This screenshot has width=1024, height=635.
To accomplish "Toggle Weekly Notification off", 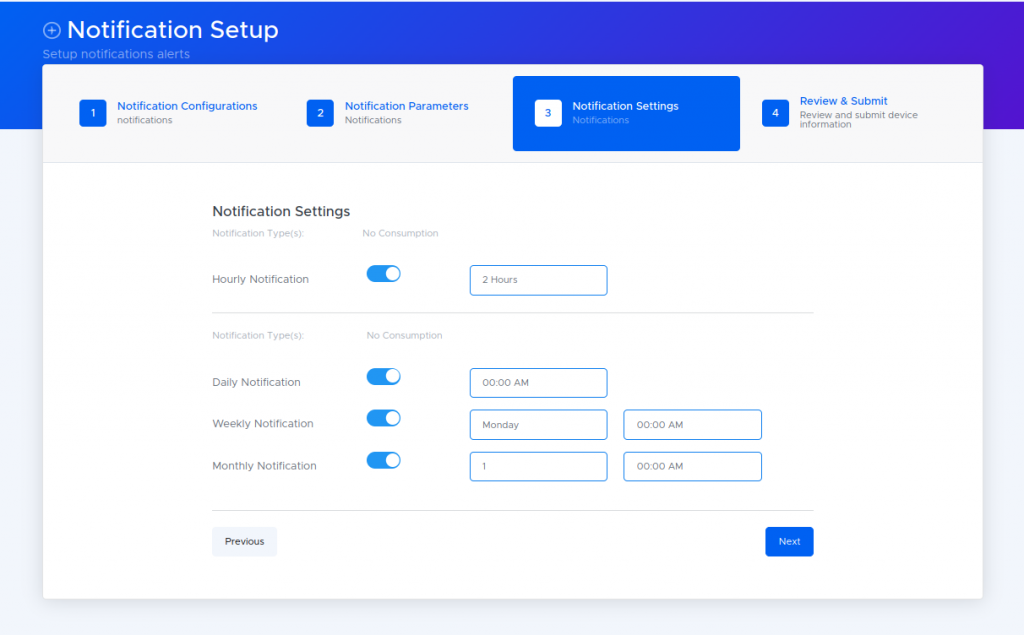I will click(383, 418).
